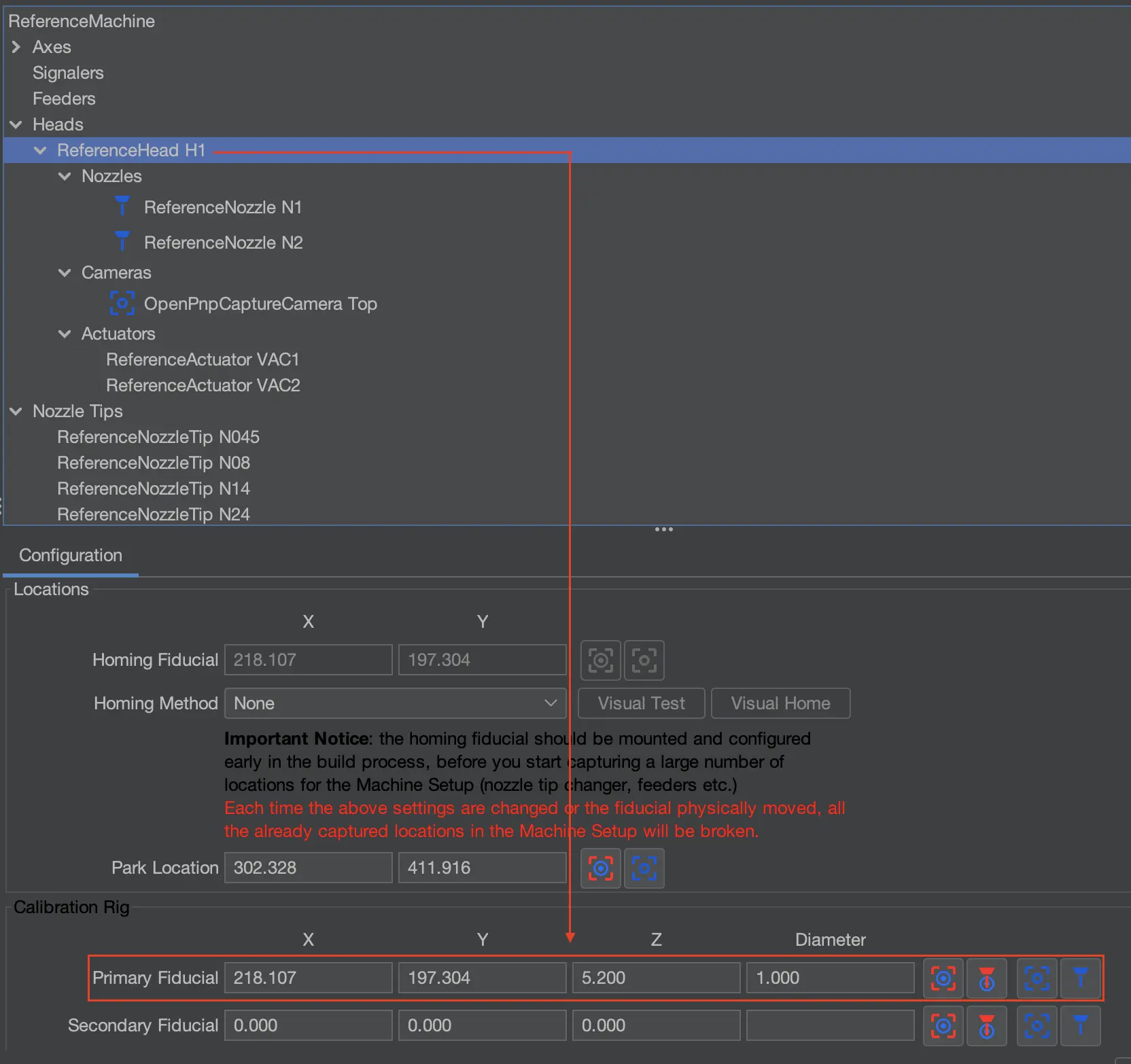The height and width of the screenshot is (1064, 1131).
Task: Capture nozzle location for Primary Fiducial
Action: point(986,978)
